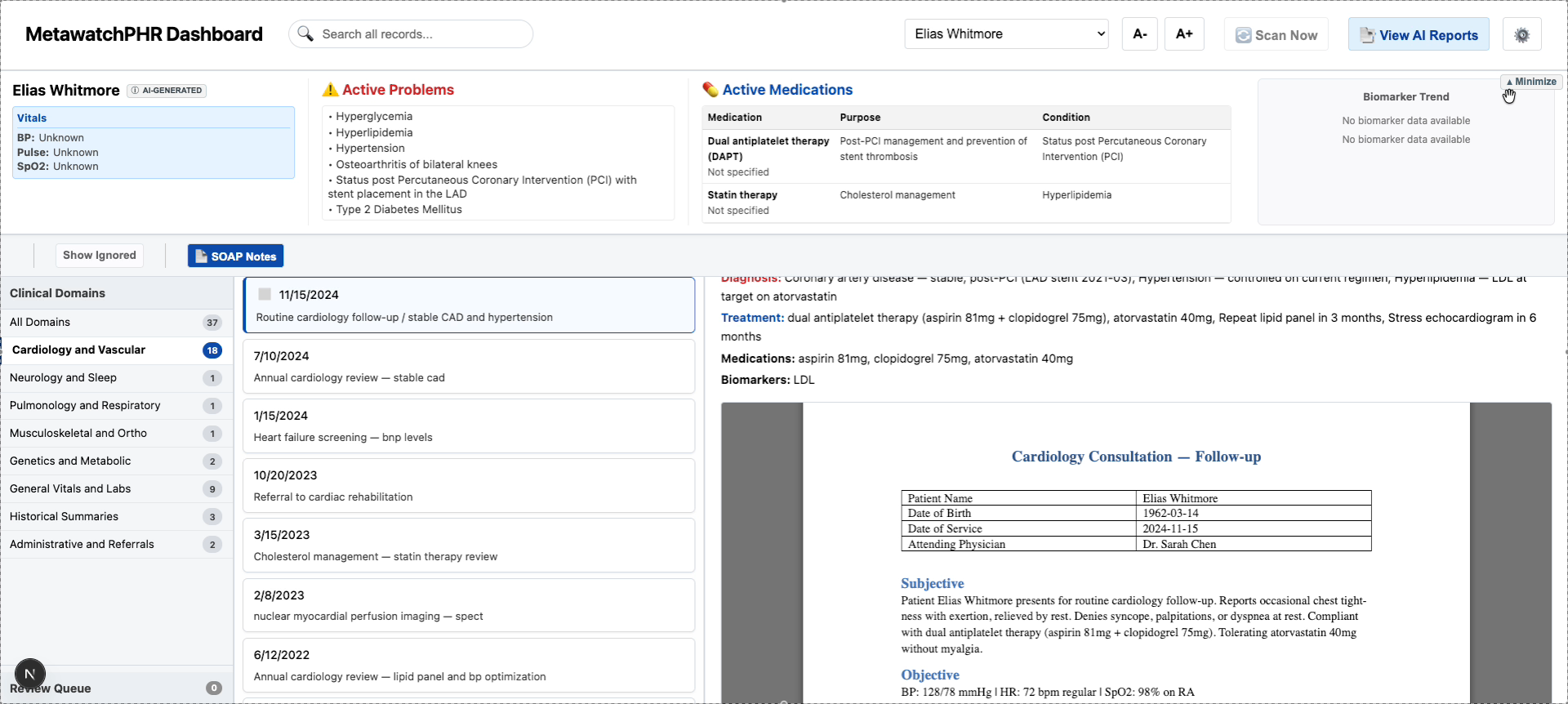Viewport: 1568px width, 704px height.
Task: Expand the Review Queue section
Action: point(116,688)
